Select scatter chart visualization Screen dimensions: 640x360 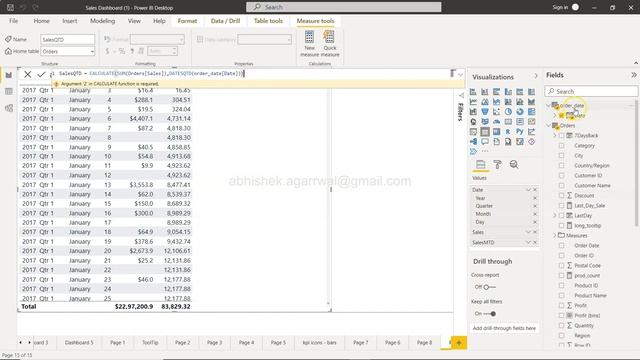coord(496,111)
